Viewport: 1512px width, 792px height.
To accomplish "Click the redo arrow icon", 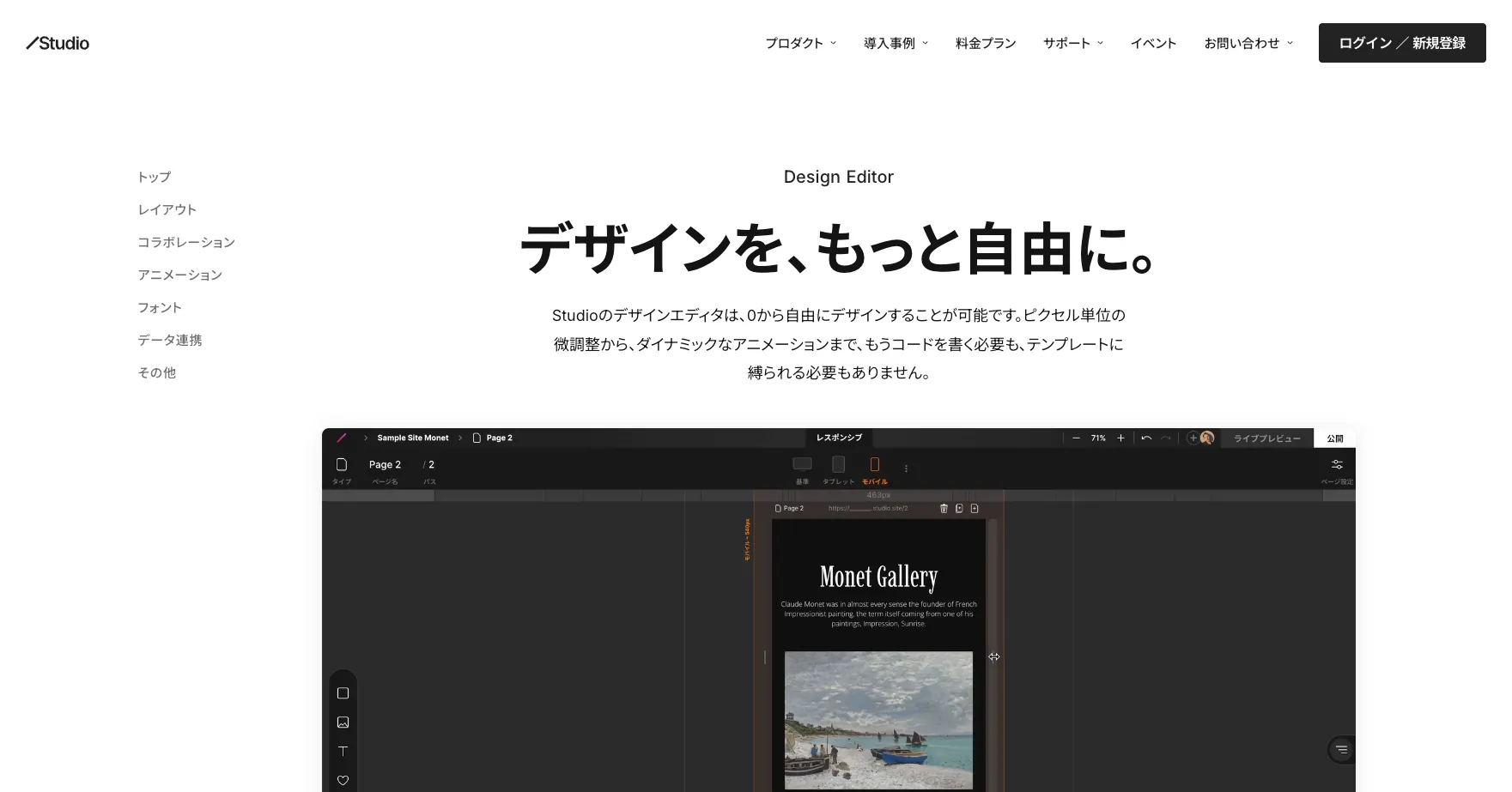I will coord(1166,438).
